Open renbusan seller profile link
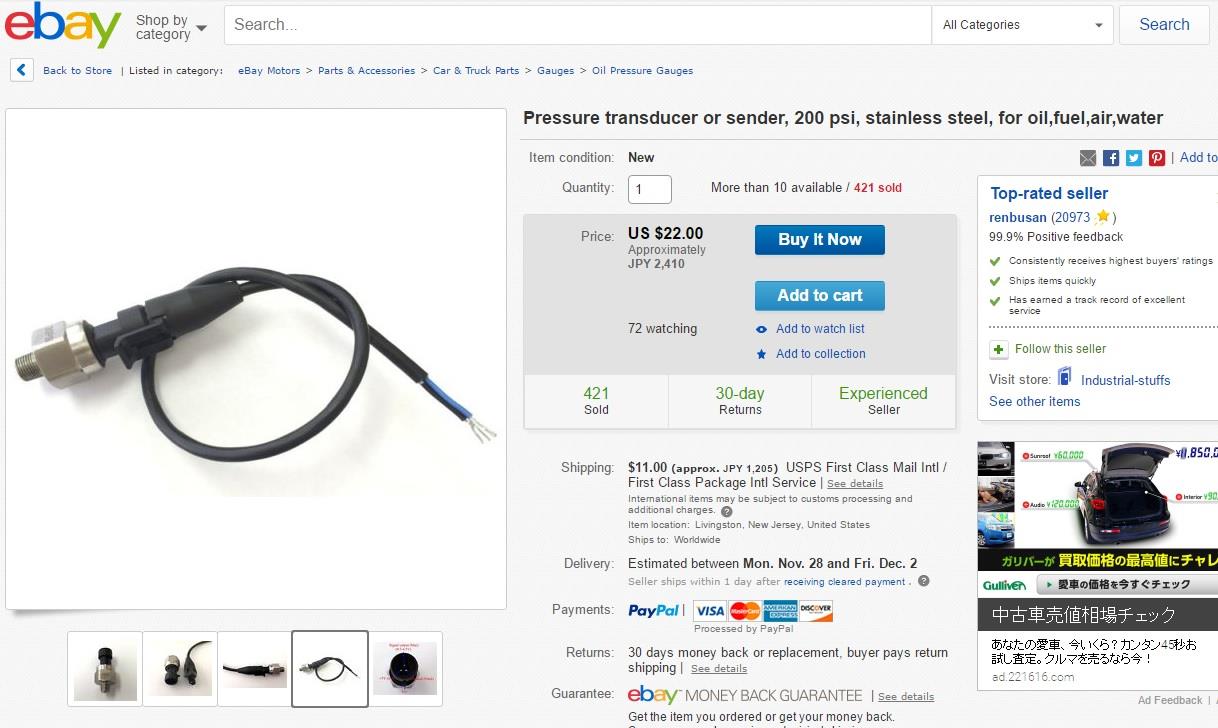The height and width of the screenshot is (728, 1218). pos(1018,217)
